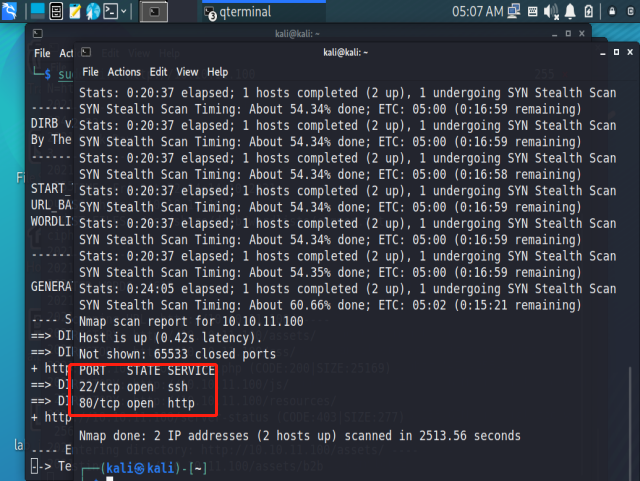640x481 pixels.
Task: Open the View menu in front terminal
Action: 187,72
